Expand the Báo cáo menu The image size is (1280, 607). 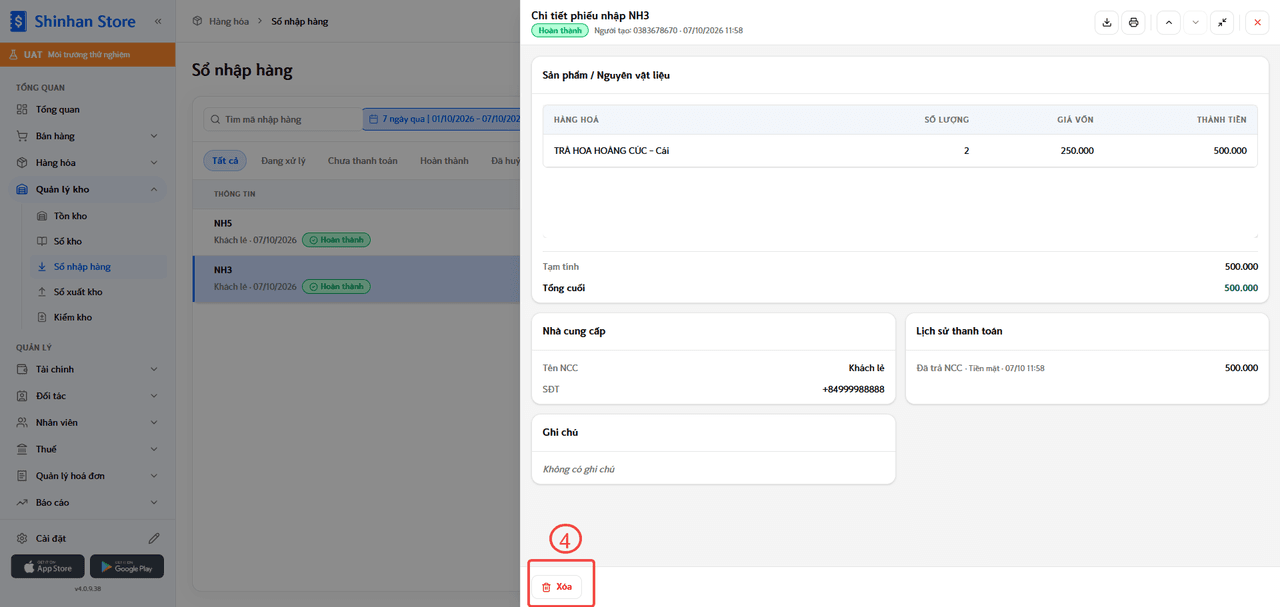[87, 502]
